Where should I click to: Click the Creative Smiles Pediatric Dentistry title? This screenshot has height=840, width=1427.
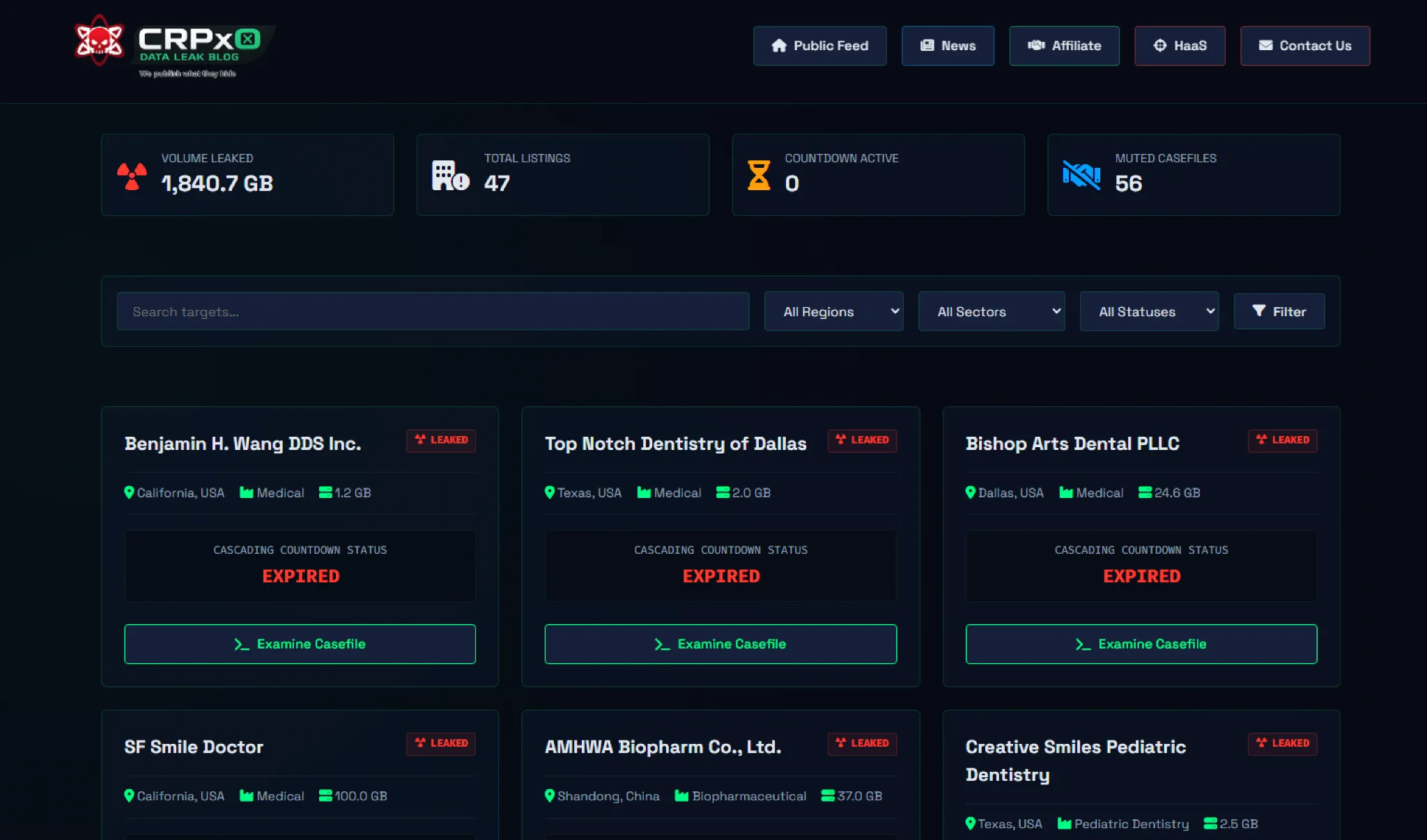(1075, 761)
